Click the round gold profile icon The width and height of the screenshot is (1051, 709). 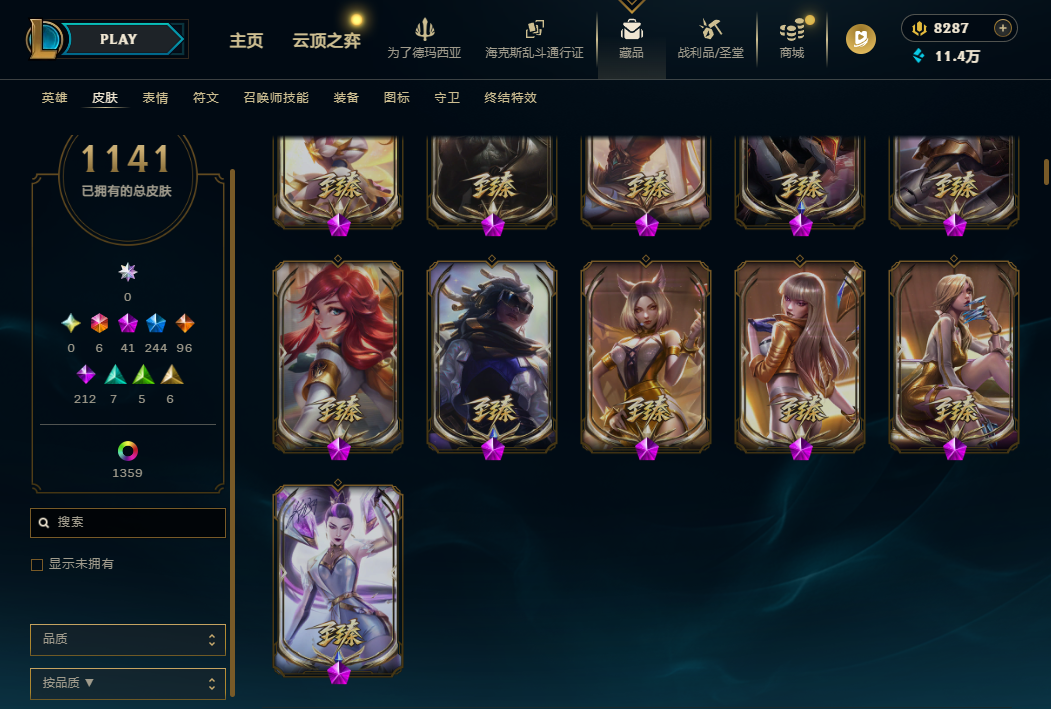[x=861, y=39]
